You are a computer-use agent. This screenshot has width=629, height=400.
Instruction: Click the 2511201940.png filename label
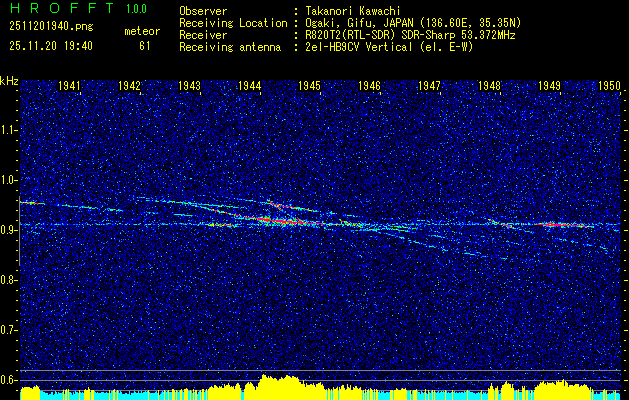click(51, 27)
